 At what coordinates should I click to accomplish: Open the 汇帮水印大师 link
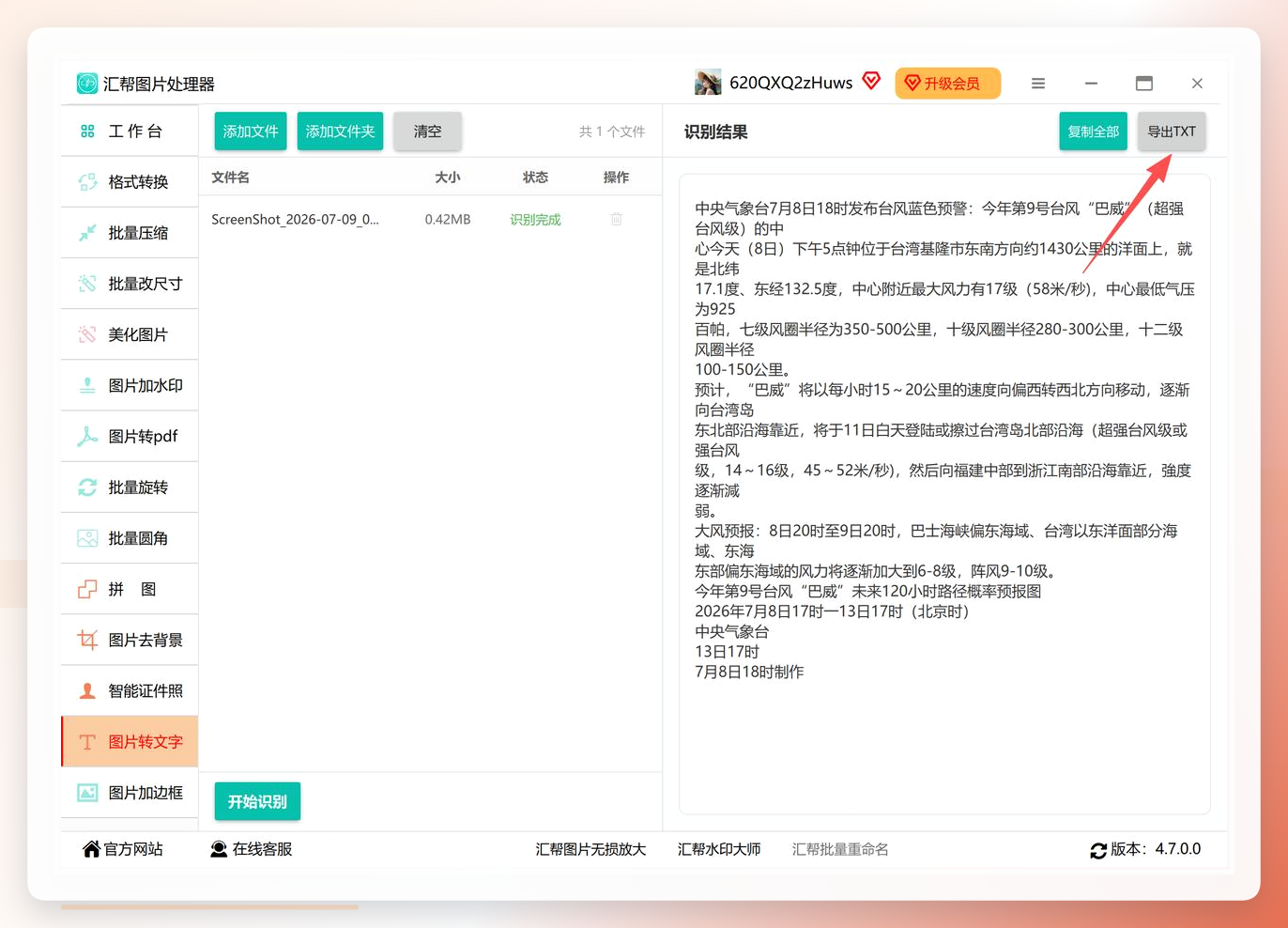point(719,849)
